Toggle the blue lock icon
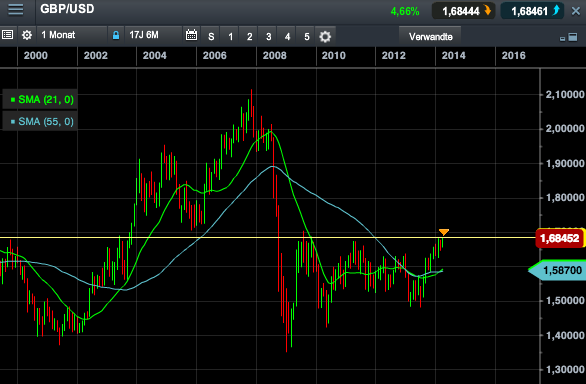The width and height of the screenshot is (586, 384). 116,36
